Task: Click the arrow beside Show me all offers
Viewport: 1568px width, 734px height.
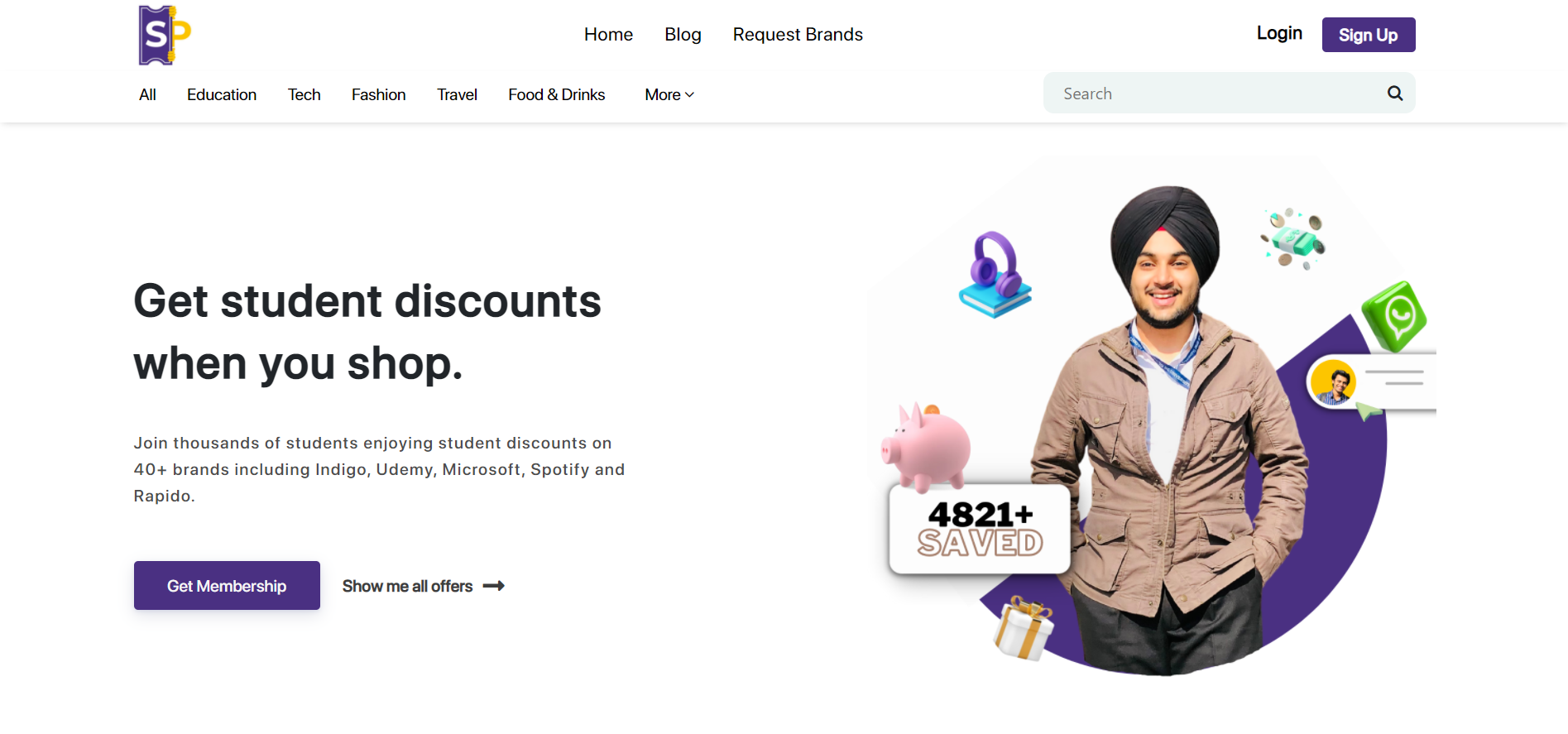Action: [x=494, y=586]
